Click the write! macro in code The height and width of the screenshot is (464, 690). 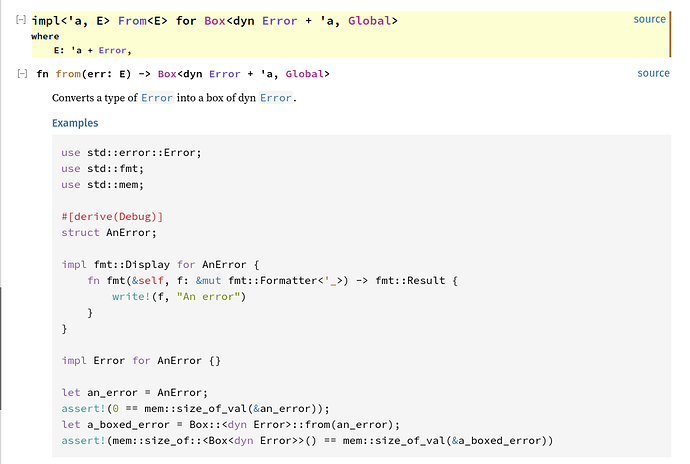click(x=131, y=297)
